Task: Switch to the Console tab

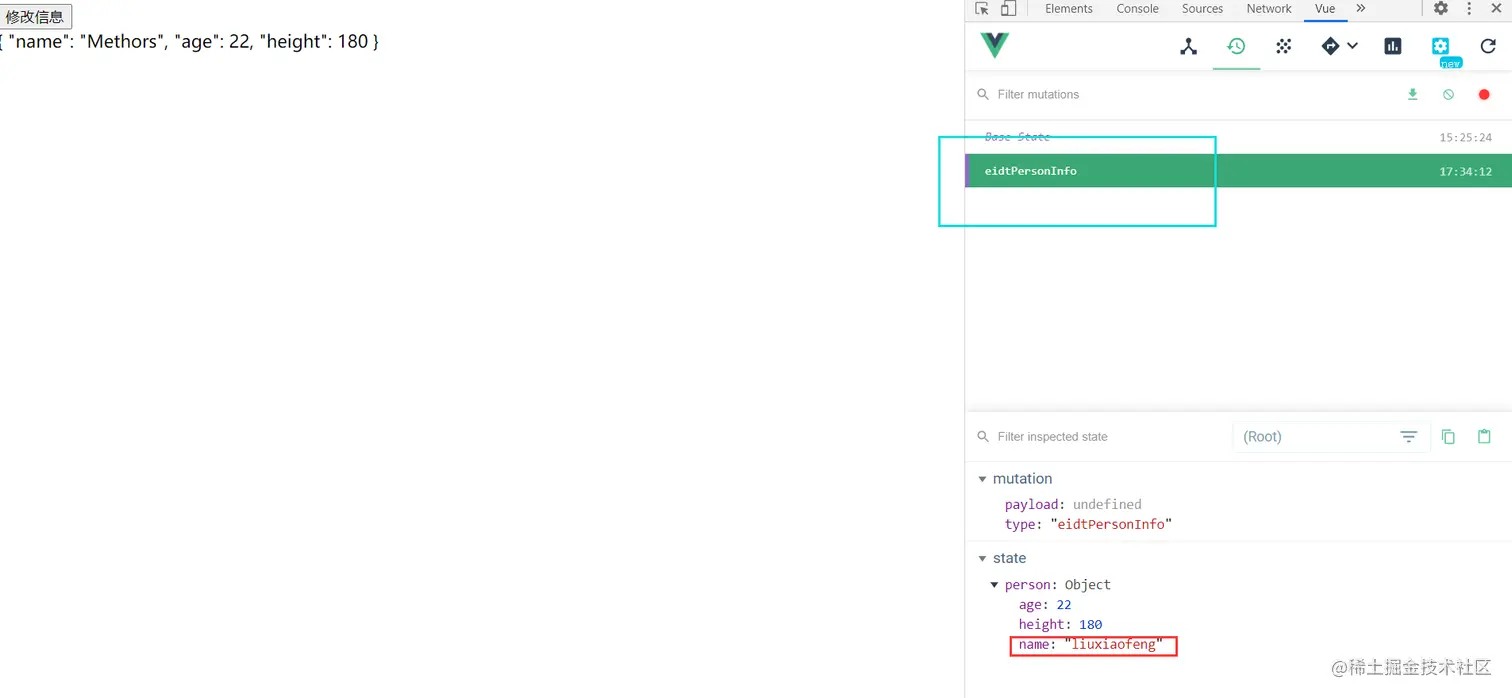Action: click(1137, 9)
